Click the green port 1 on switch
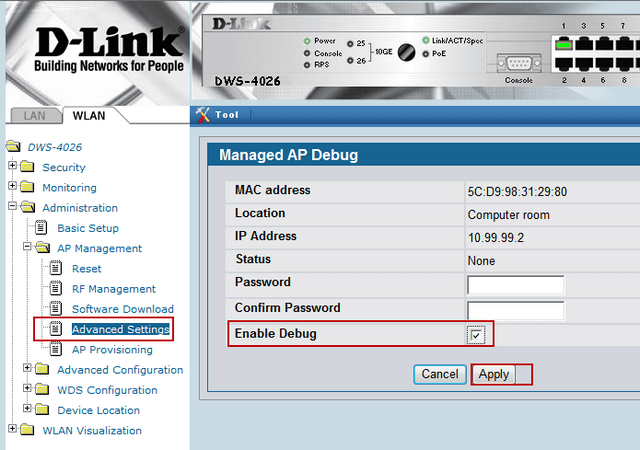This screenshot has height=450, width=640. 567,43
